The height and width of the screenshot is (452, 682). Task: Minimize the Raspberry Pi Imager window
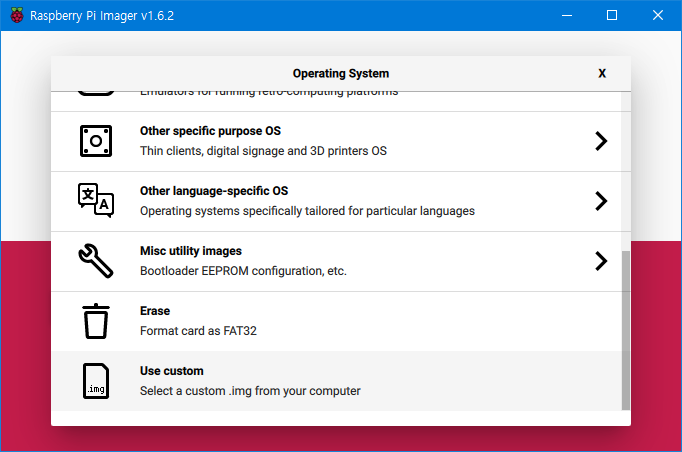[567, 15]
